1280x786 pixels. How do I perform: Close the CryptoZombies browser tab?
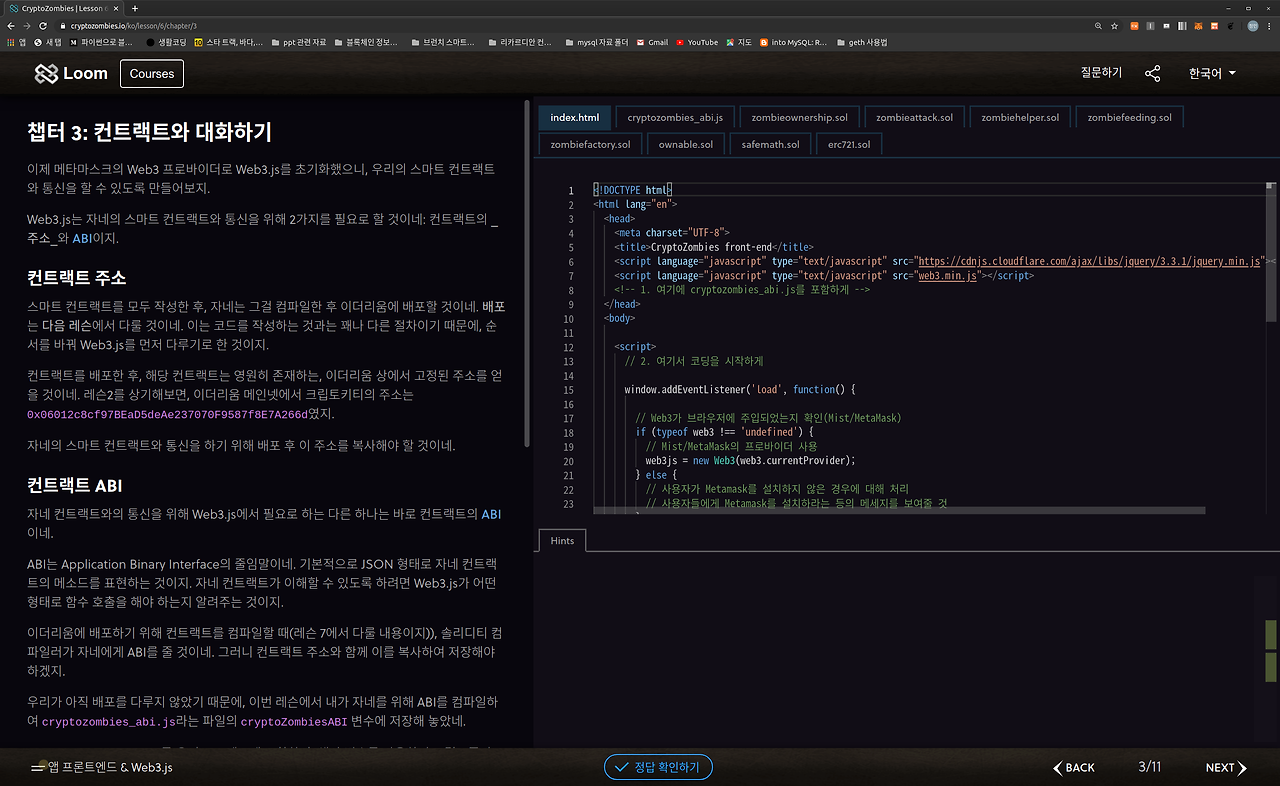point(116,8)
